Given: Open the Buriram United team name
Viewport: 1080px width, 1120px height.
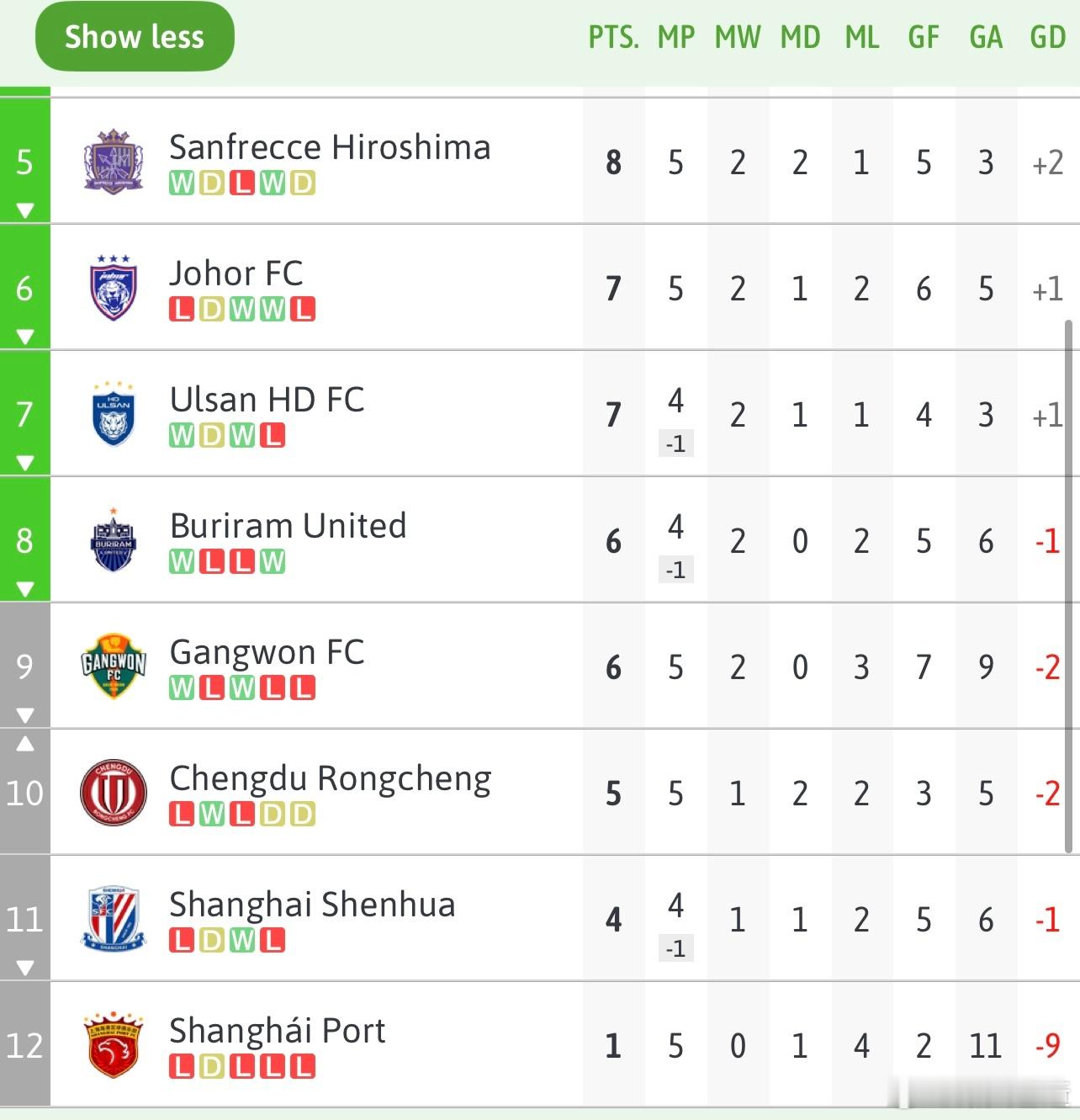Looking at the screenshot, I should pos(288,526).
